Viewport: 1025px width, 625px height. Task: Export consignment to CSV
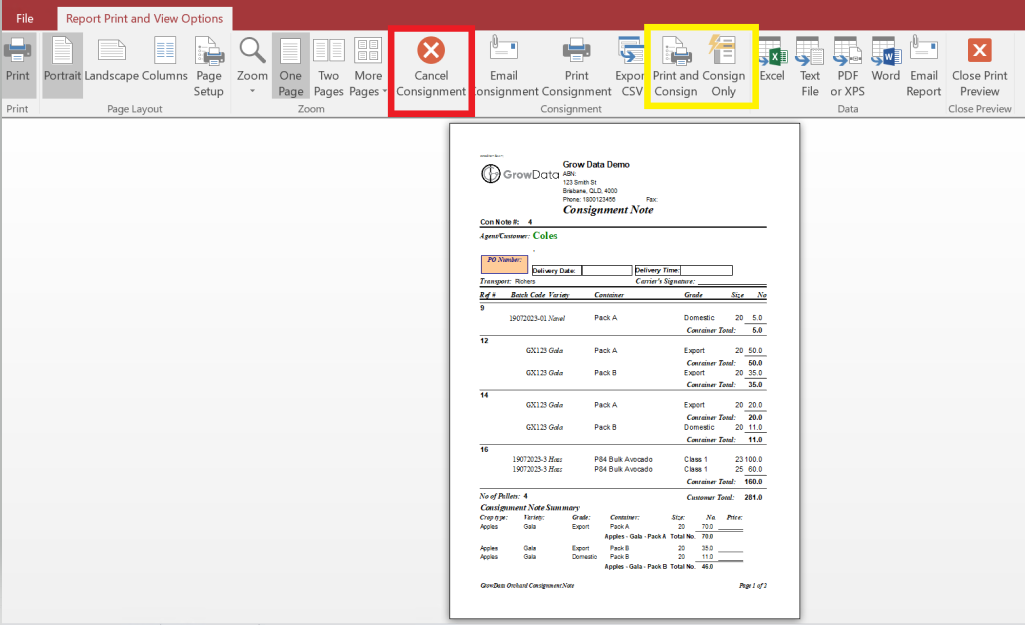[x=631, y=67]
